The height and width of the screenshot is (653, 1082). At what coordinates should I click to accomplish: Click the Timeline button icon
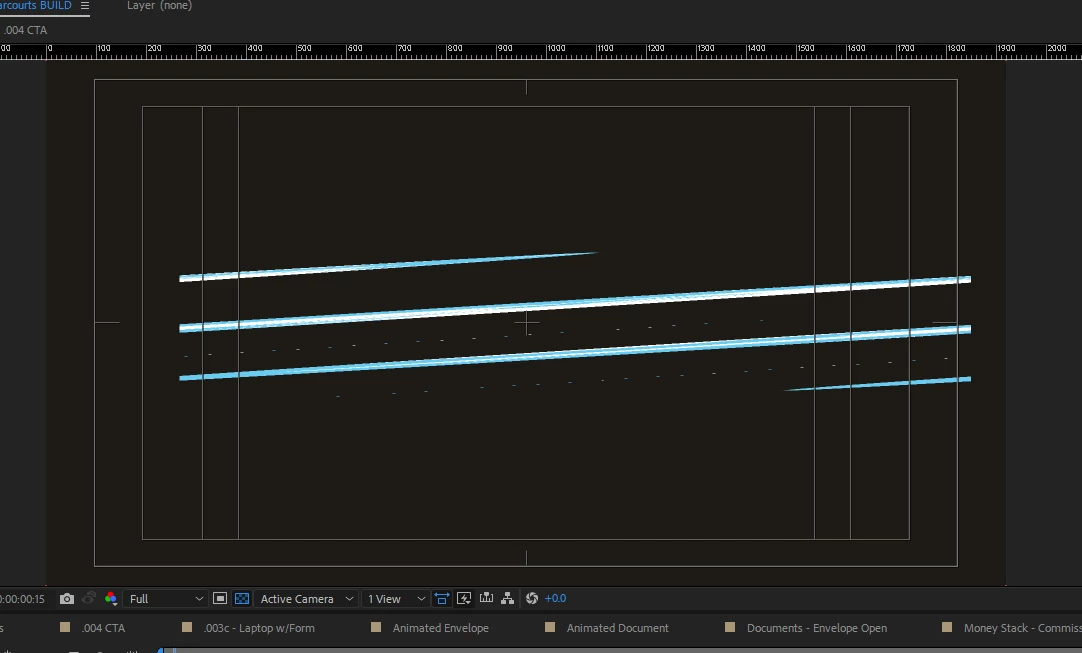(x=486, y=598)
